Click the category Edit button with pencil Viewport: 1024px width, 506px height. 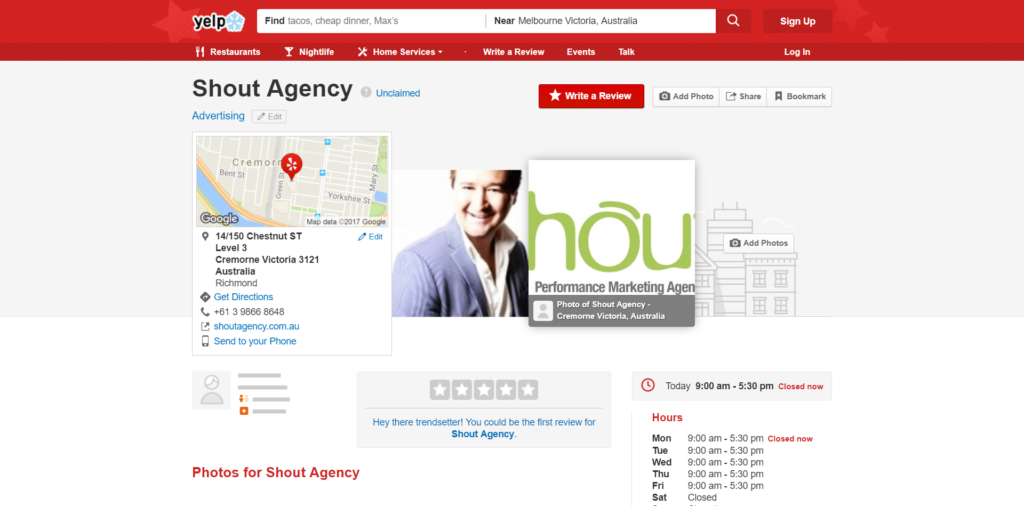pos(269,116)
